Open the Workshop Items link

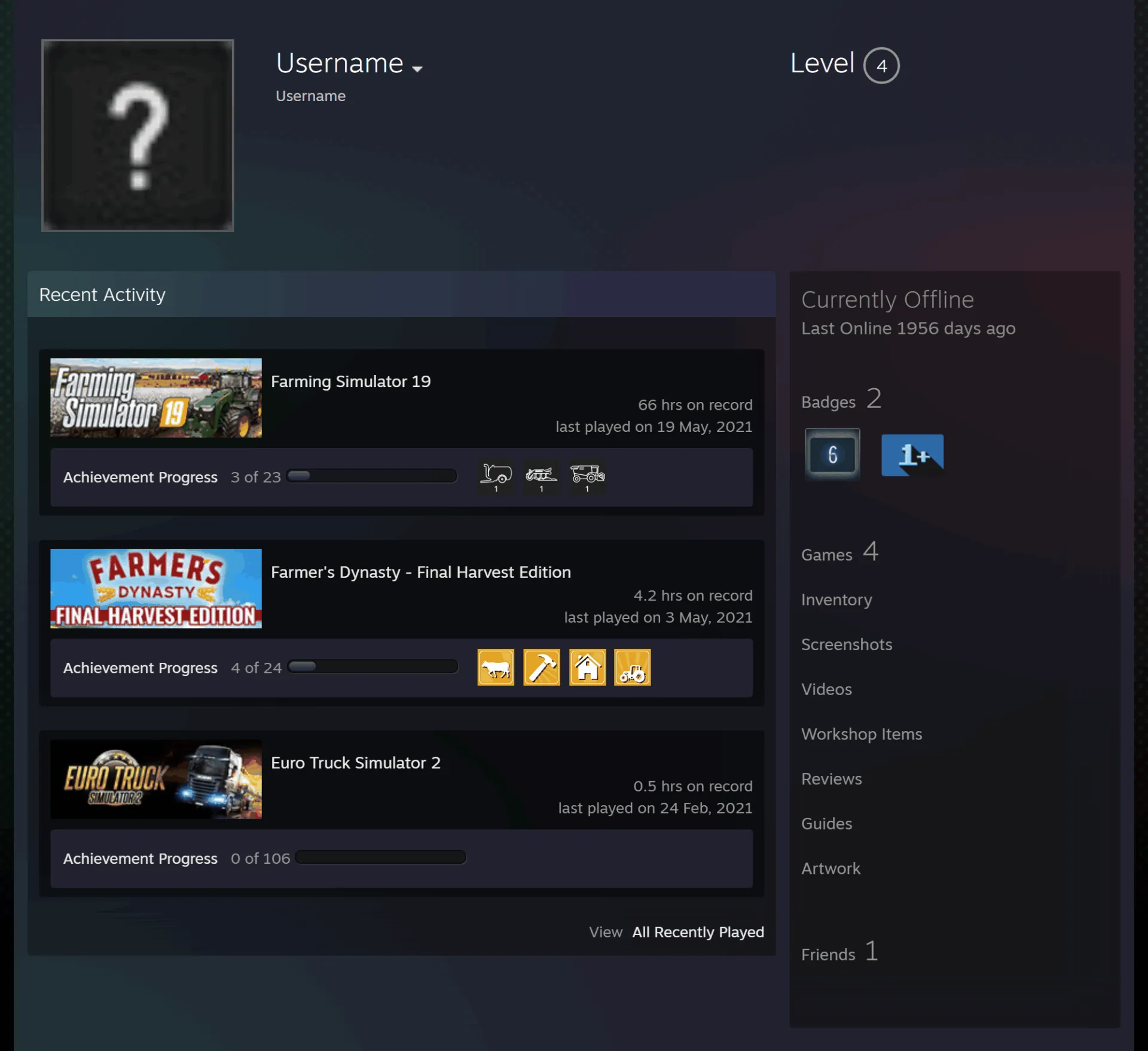862,734
